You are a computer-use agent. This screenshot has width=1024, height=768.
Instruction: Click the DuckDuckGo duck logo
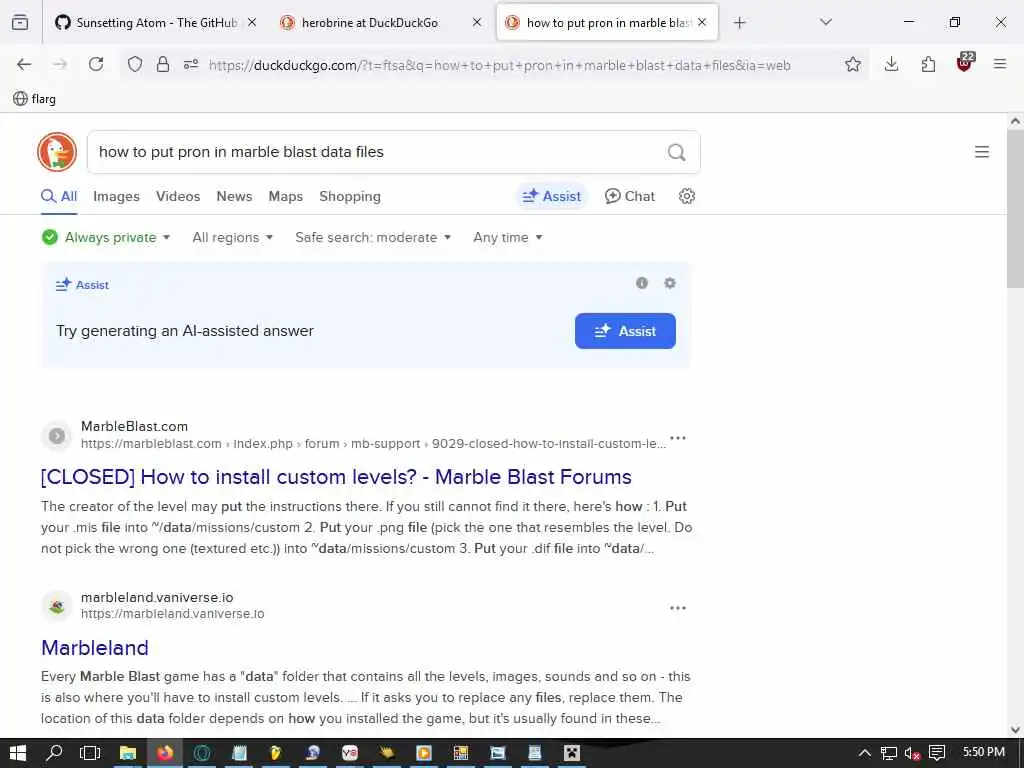tap(57, 152)
